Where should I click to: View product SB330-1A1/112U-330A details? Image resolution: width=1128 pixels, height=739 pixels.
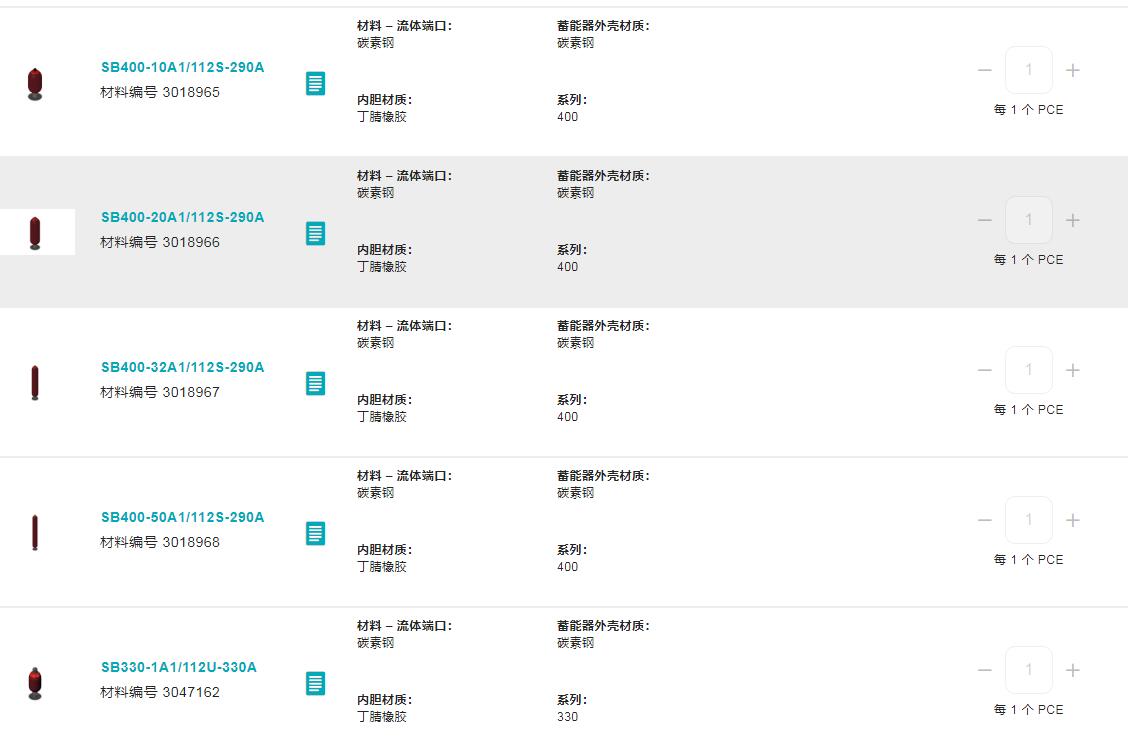(x=178, y=668)
